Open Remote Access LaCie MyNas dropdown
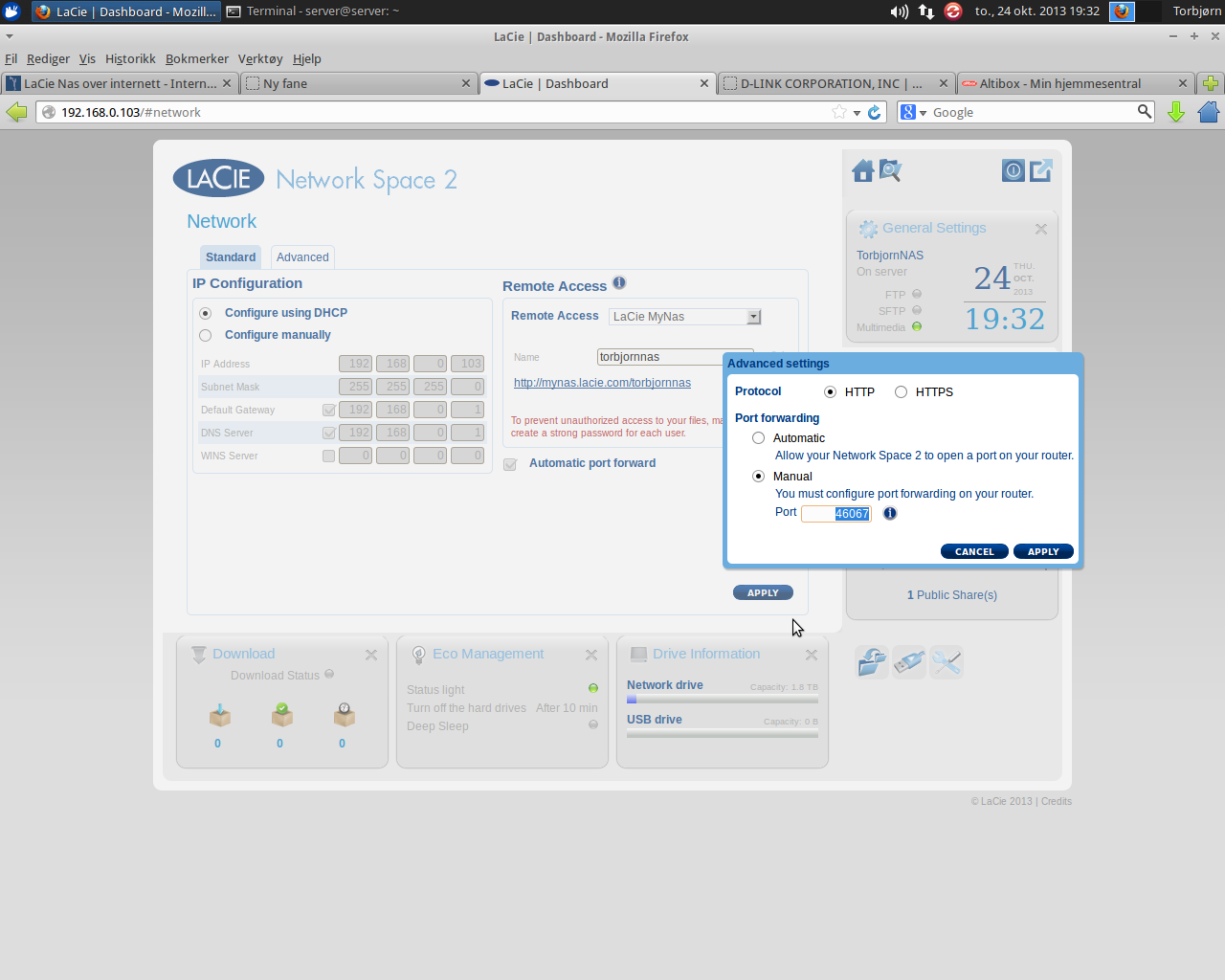The width and height of the screenshot is (1225, 980). point(685,317)
